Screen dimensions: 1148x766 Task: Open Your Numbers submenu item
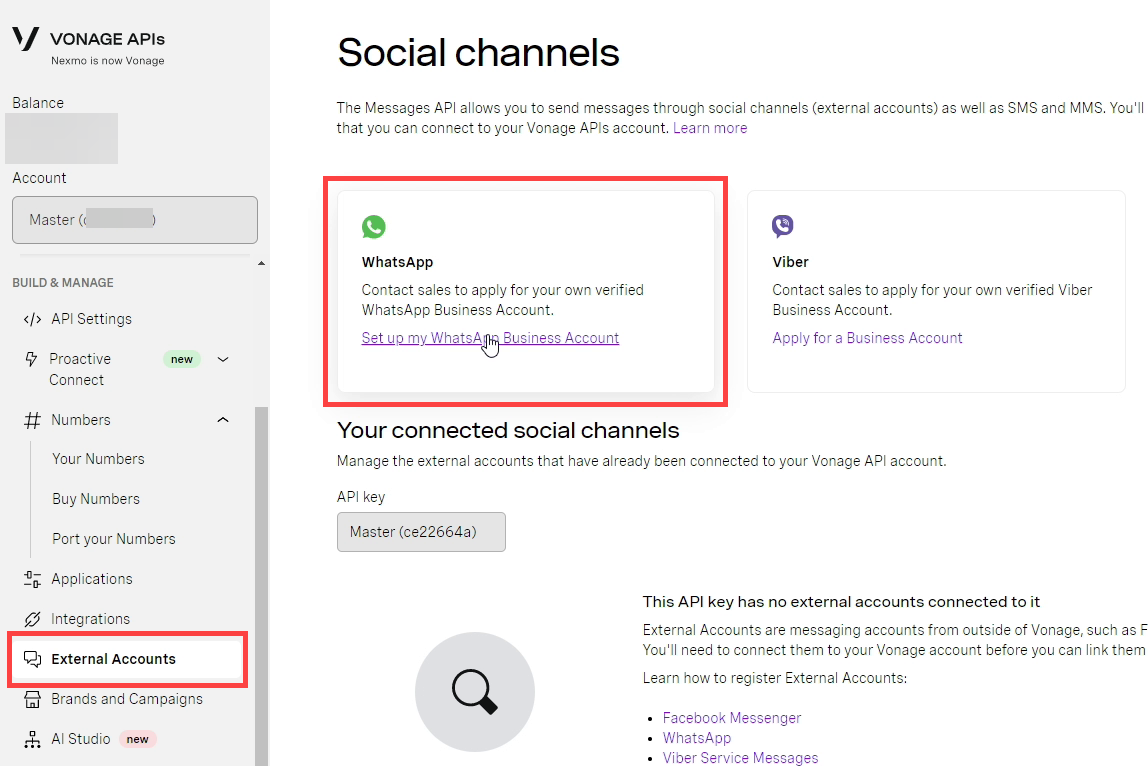tap(98, 459)
